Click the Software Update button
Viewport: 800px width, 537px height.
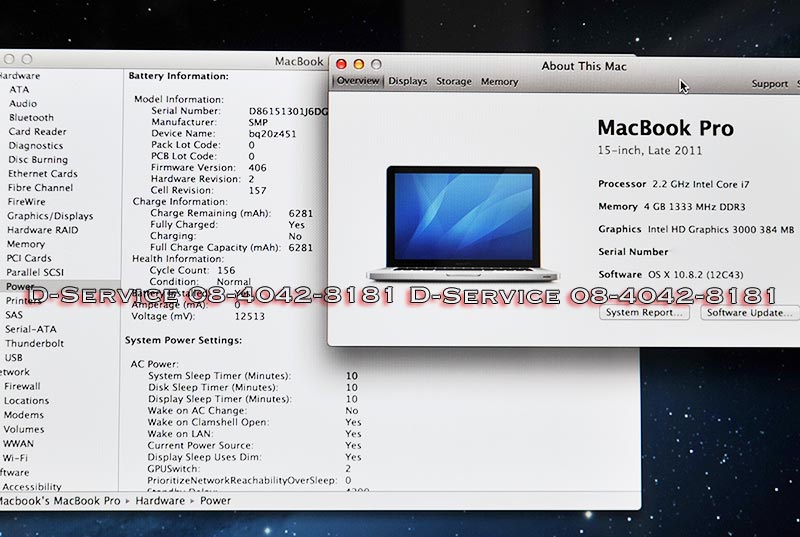[x=749, y=313]
